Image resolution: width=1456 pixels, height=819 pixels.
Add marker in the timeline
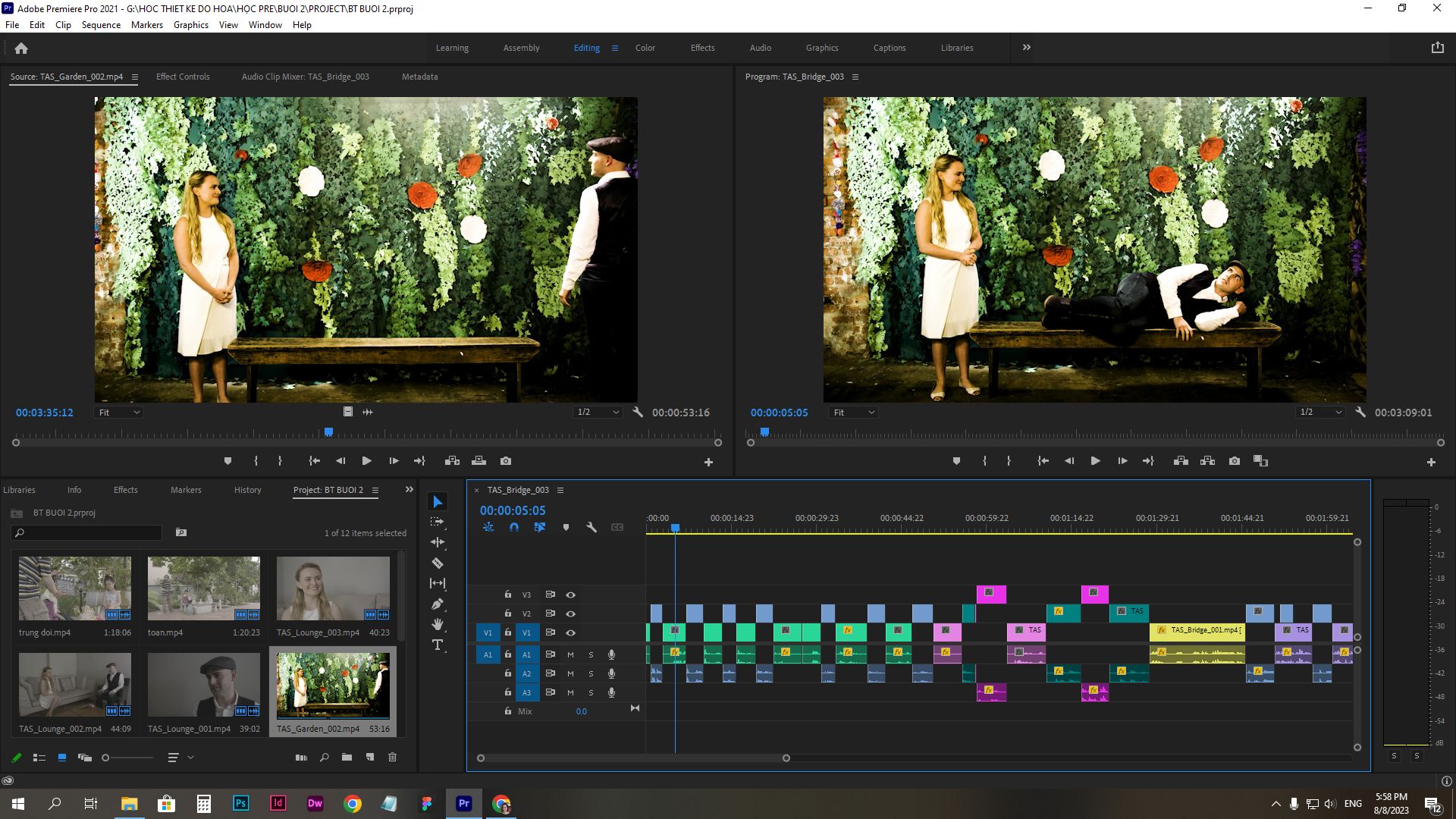coord(566,527)
